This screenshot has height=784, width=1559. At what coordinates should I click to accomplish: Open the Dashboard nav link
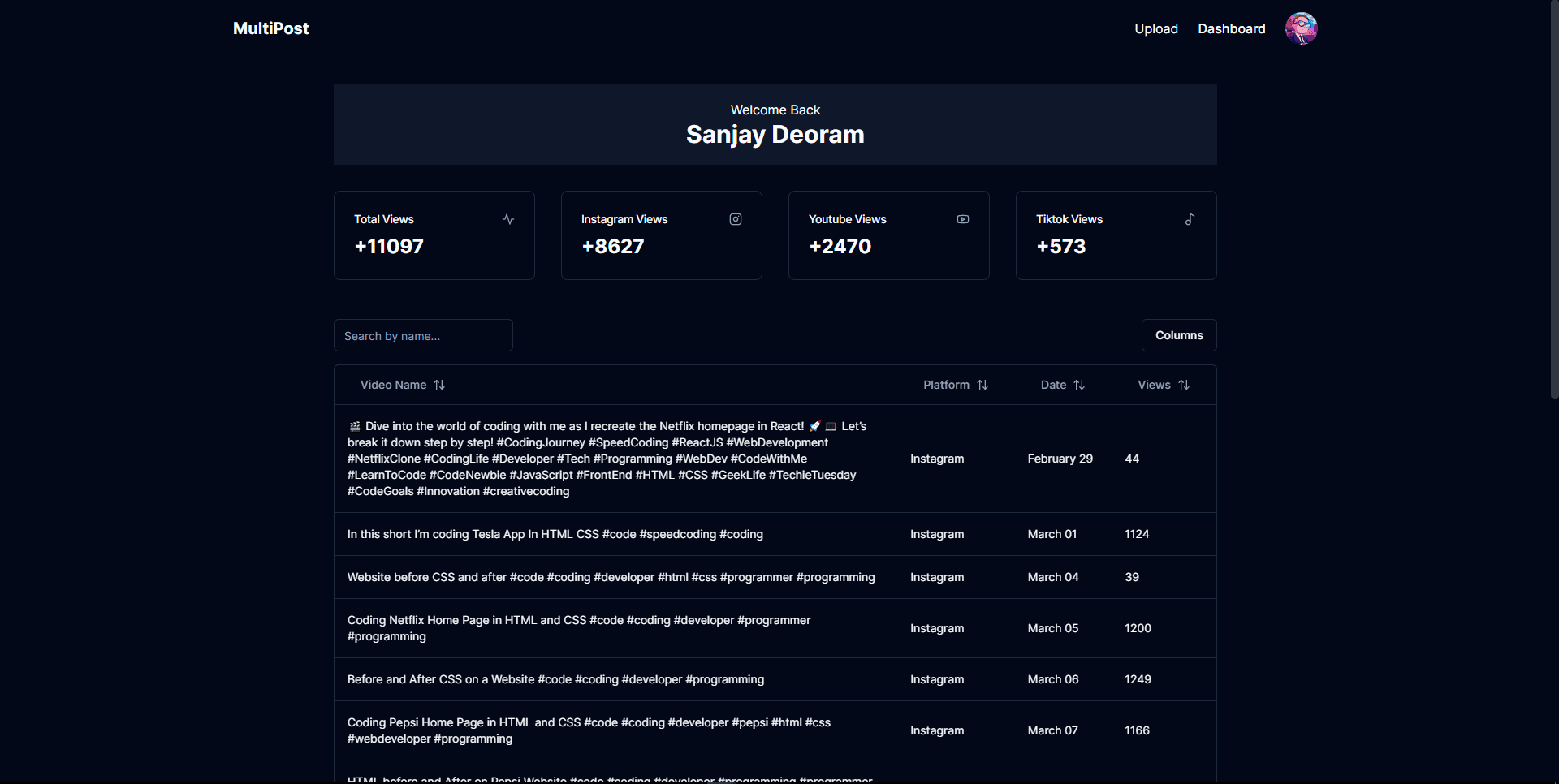point(1231,28)
